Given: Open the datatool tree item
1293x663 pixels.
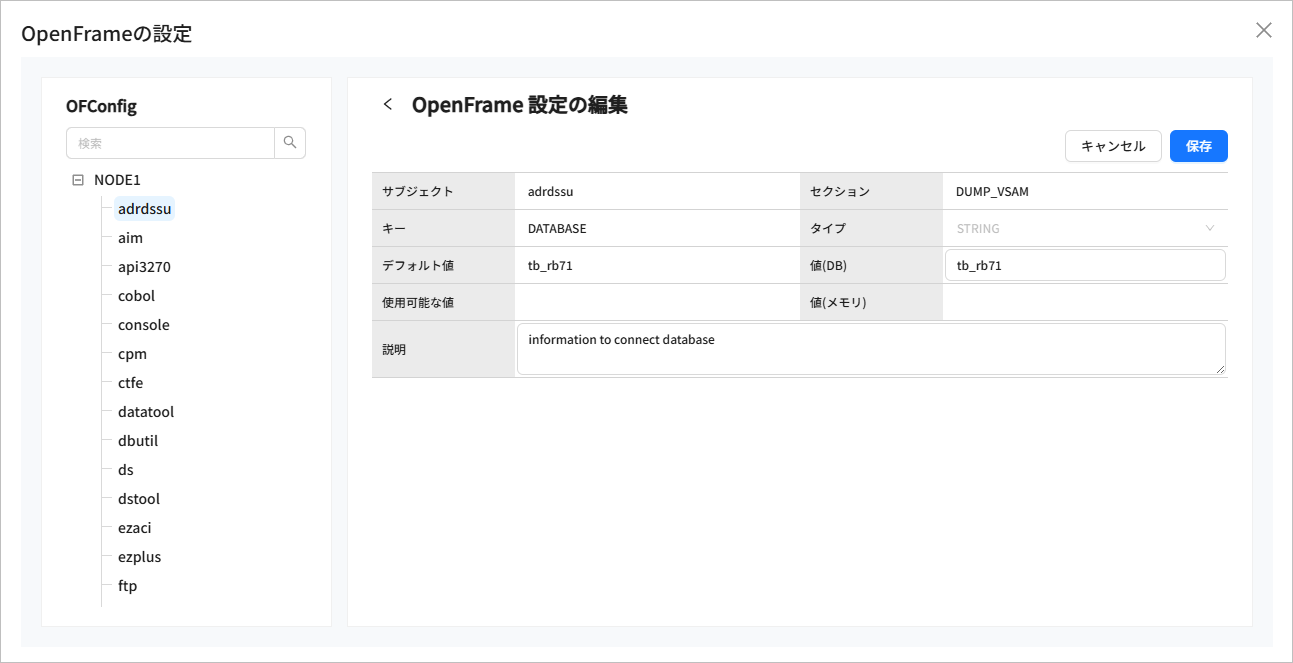Looking at the screenshot, I should point(146,412).
